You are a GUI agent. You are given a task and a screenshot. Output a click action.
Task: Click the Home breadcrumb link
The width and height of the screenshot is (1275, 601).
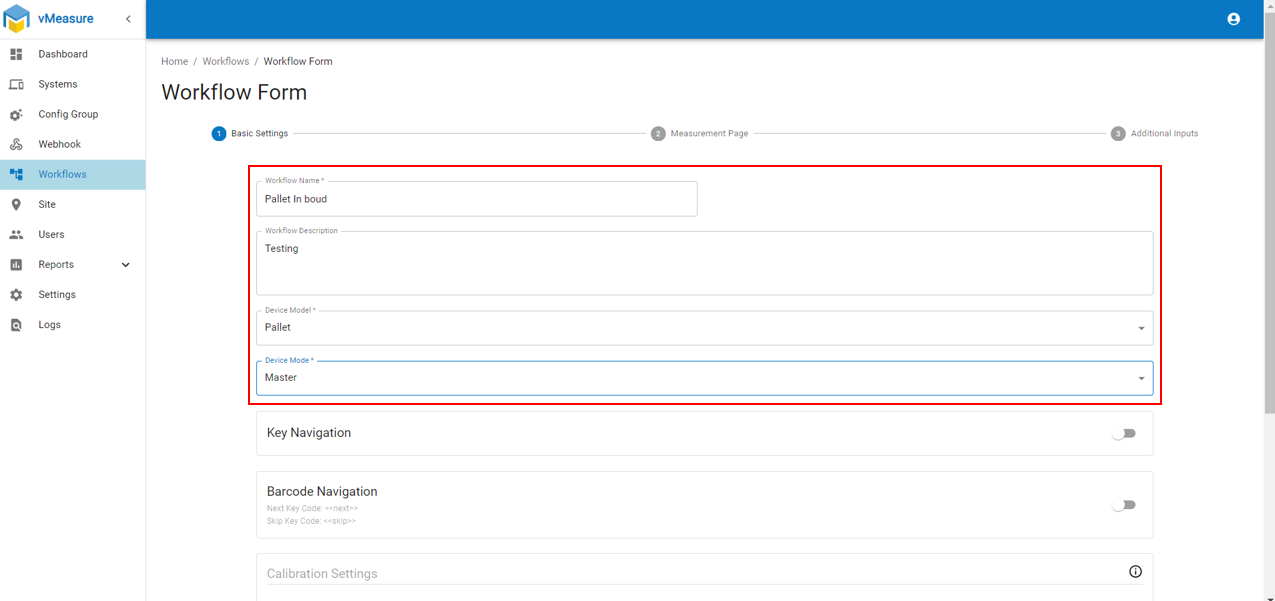174,61
